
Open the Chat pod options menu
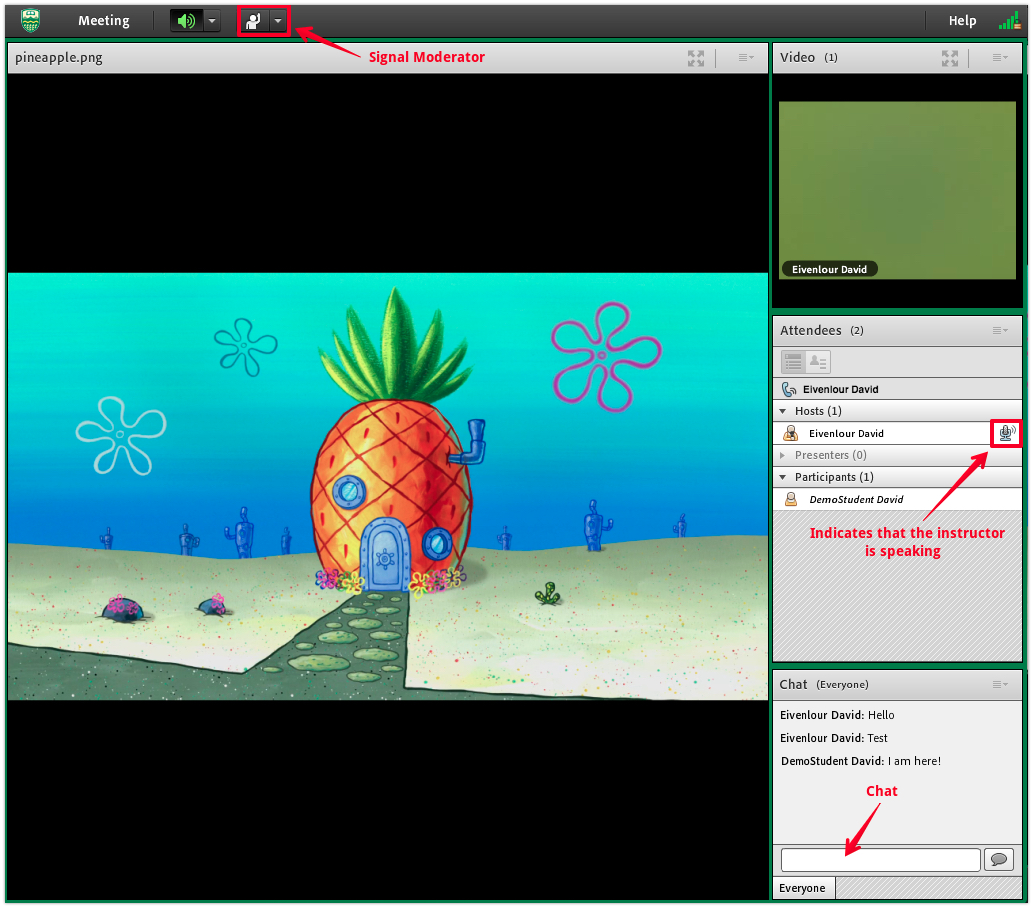click(1000, 685)
